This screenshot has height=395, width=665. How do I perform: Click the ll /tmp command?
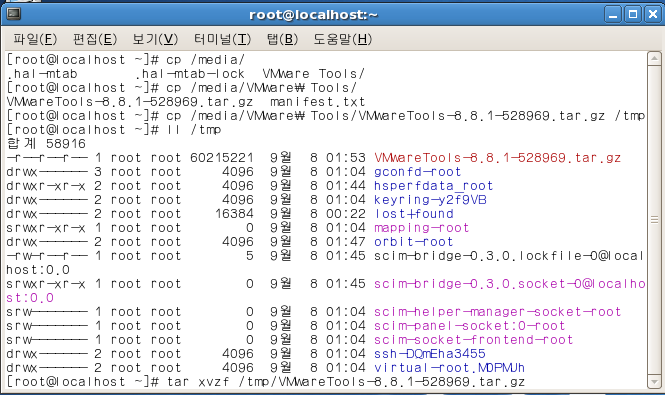193,130
